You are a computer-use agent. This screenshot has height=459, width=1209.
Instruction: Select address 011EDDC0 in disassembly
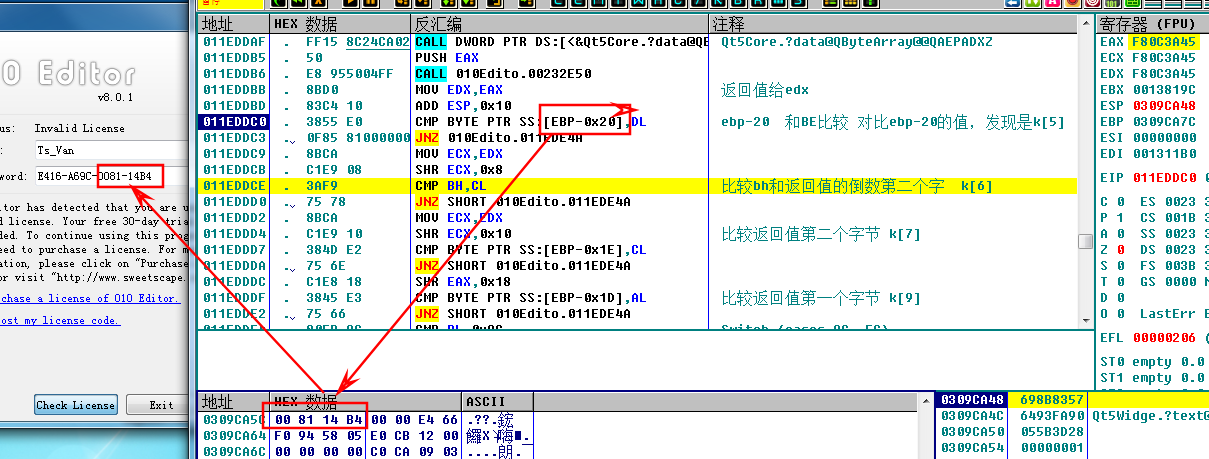tap(235, 122)
